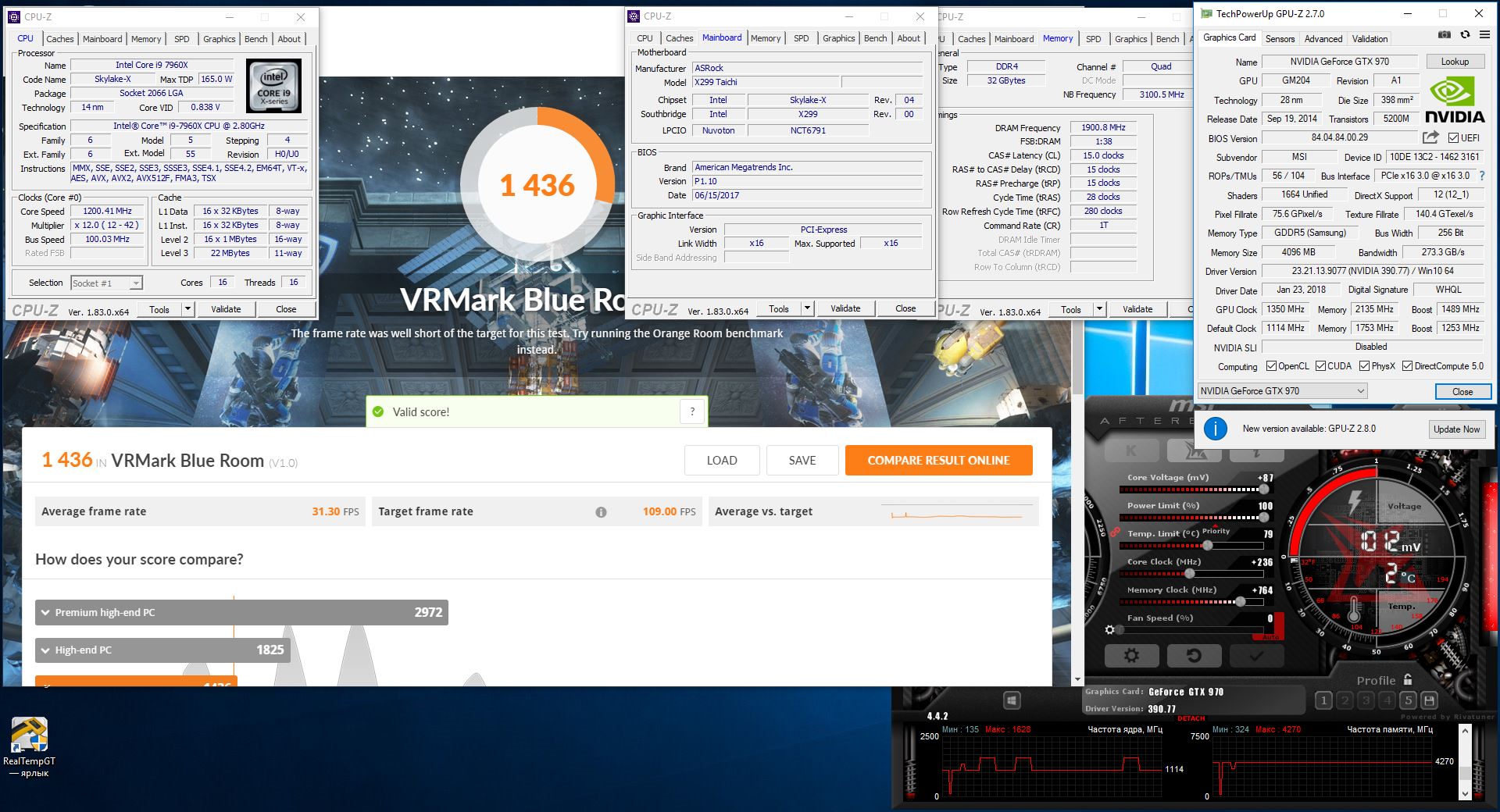The image size is (1500, 812).
Task: Expand High-end PC comparison row
Action: click(x=162, y=650)
